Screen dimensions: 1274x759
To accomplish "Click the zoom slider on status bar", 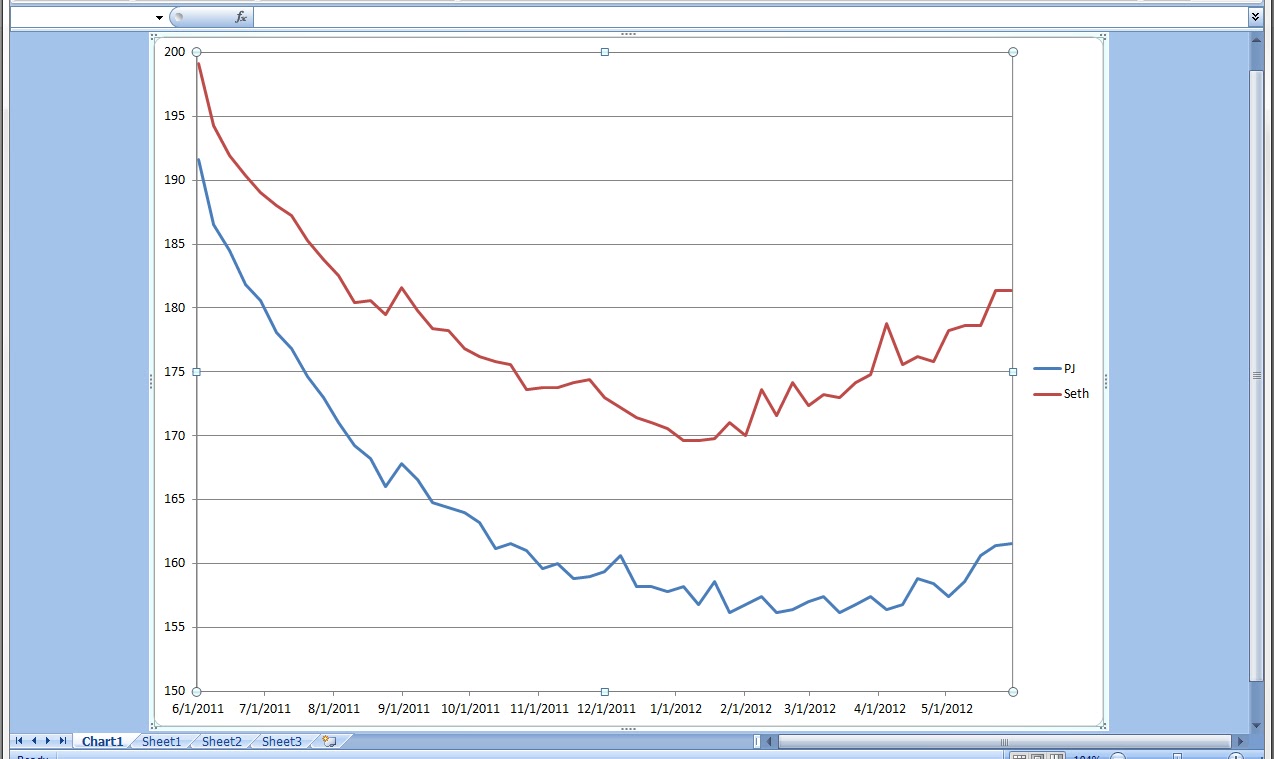I will point(1178,756).
